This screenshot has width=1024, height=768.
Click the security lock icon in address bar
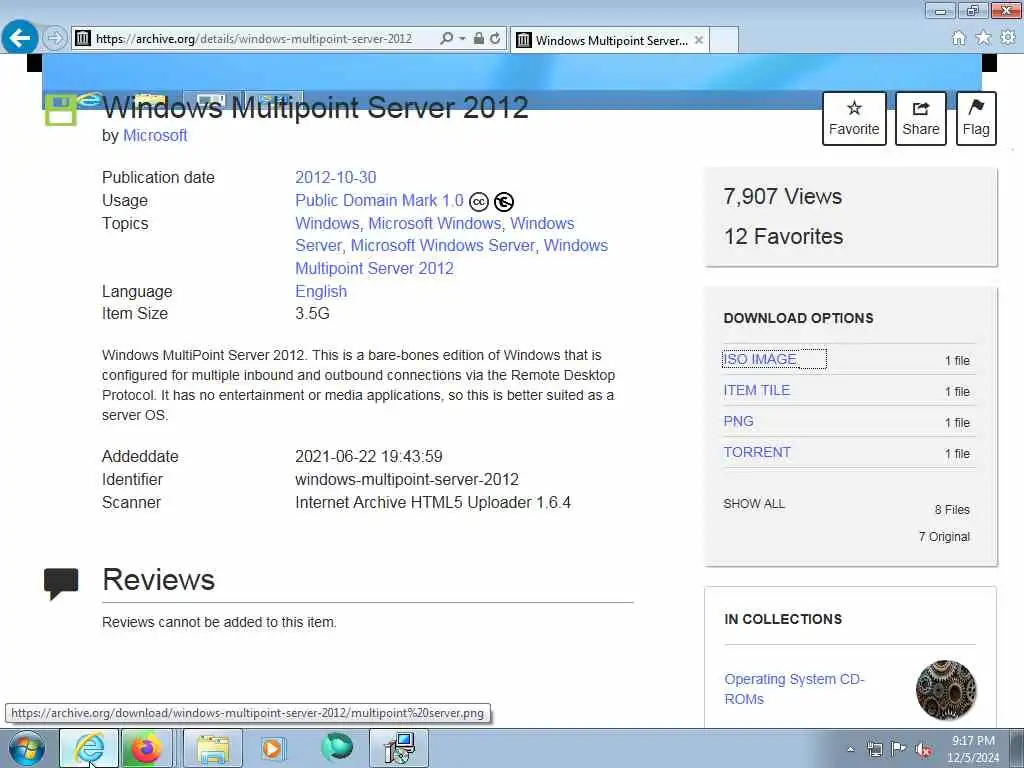click(479, 39)
